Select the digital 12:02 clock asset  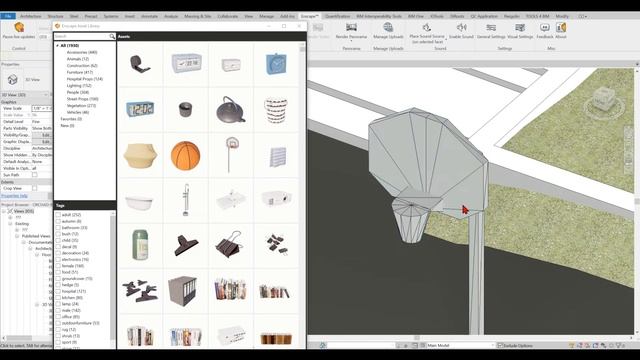pos(140,109)
